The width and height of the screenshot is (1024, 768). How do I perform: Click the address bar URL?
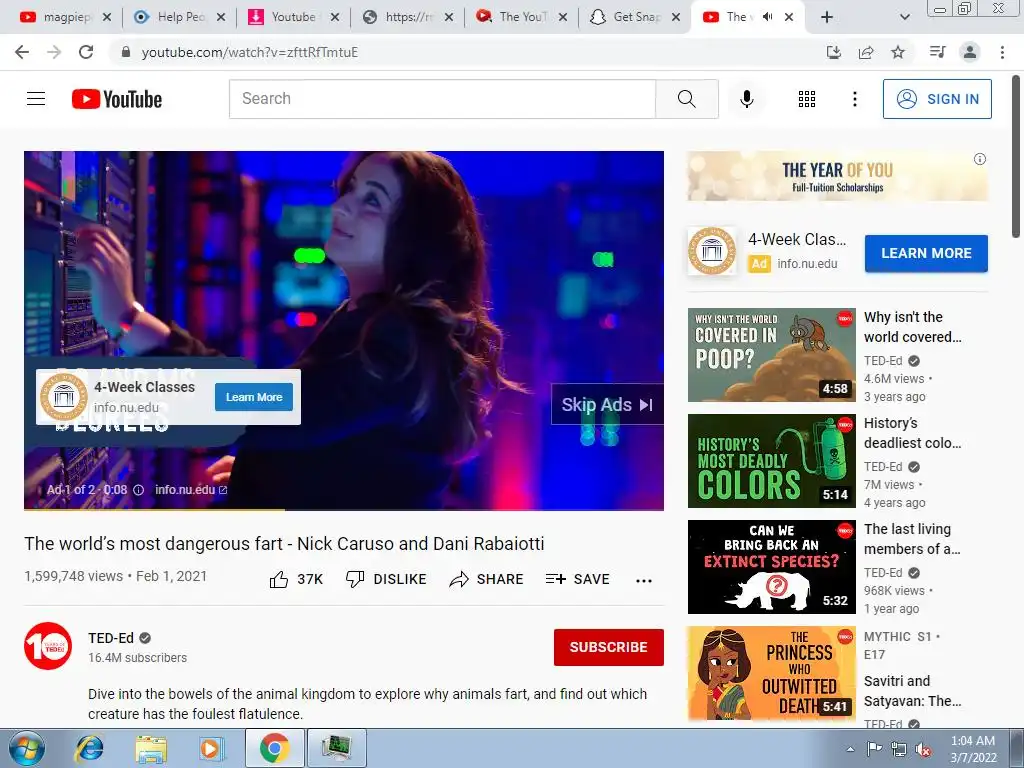pyautogui.click(x=249, y=52)
